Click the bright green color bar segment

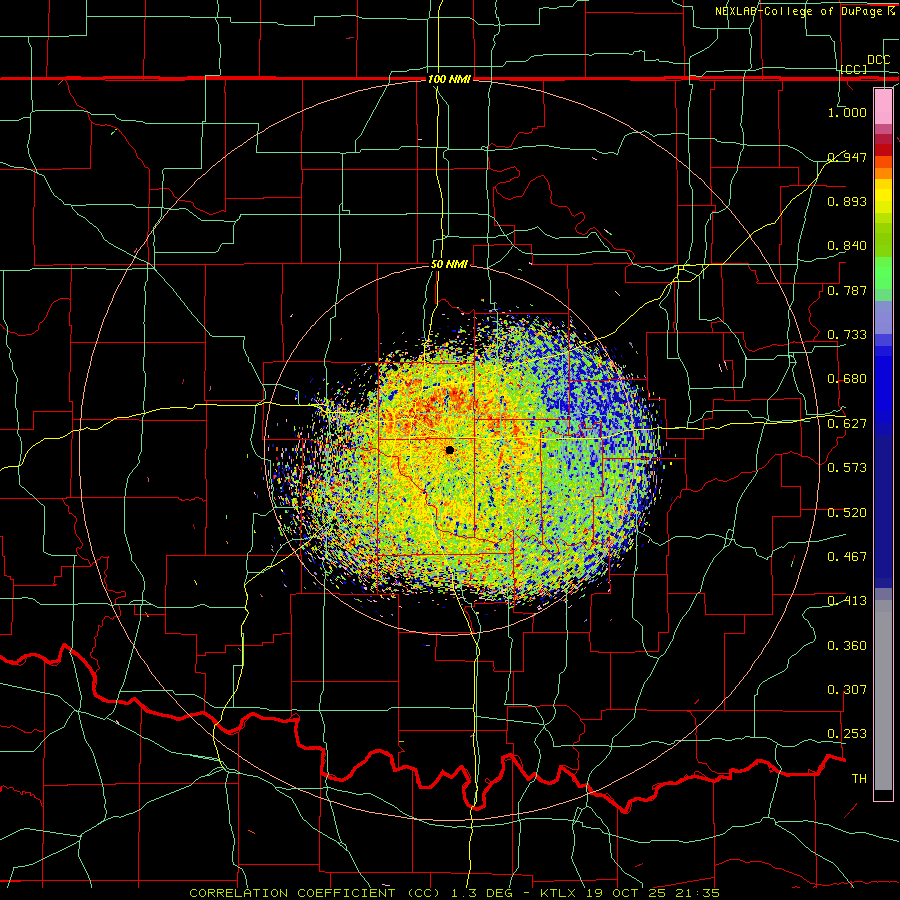pos(883,274)
